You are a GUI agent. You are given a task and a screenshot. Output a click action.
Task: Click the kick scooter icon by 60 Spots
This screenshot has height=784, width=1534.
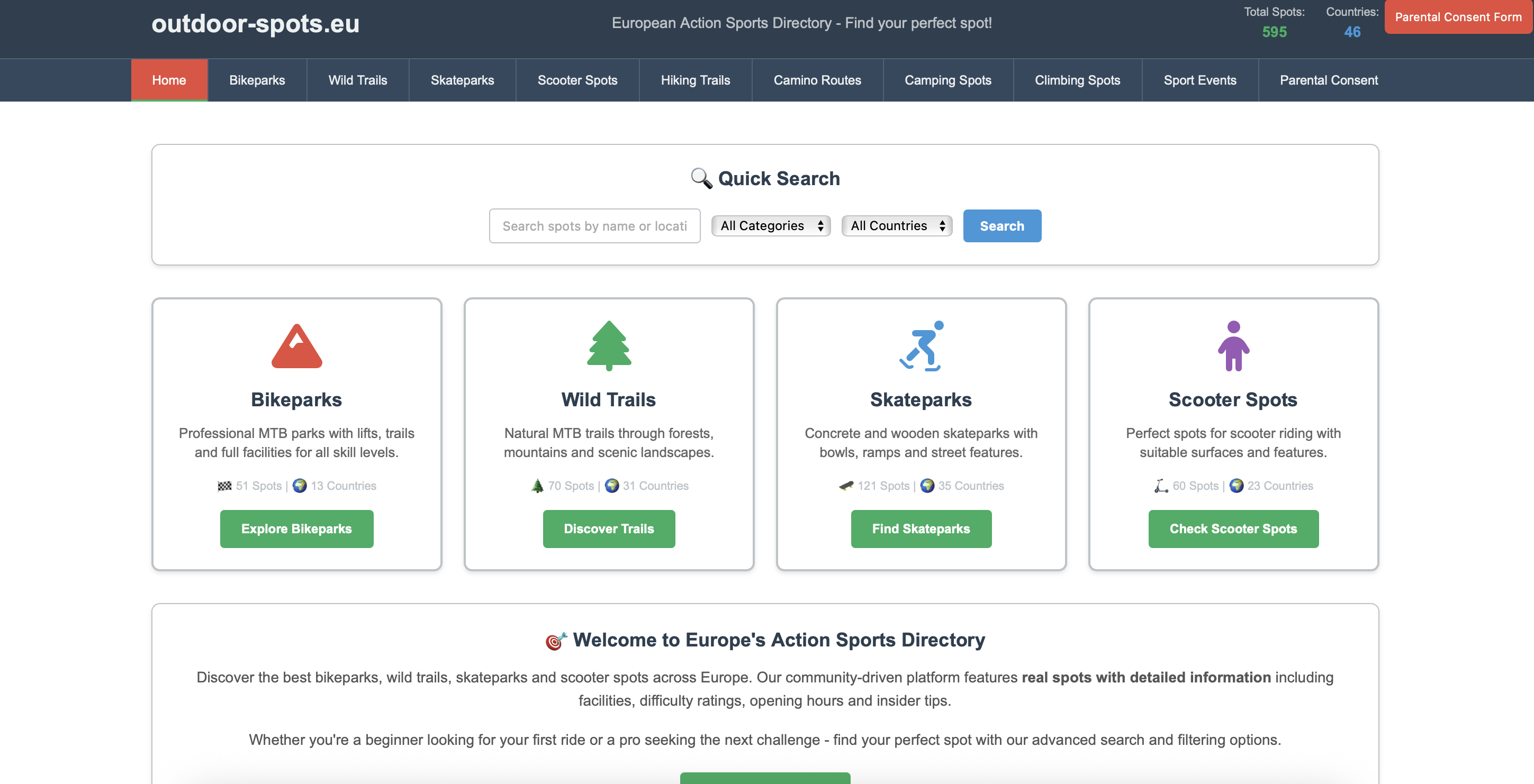[x=1161, y=486]
